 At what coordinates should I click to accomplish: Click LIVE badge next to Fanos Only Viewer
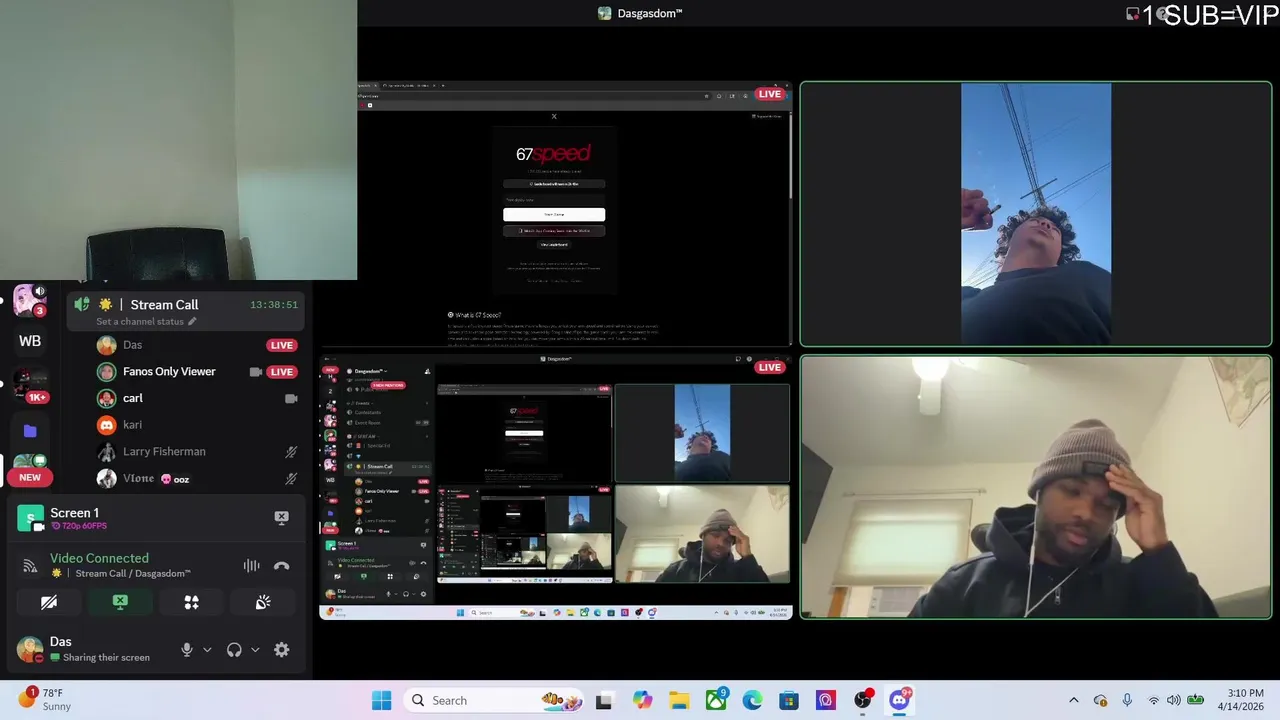(282, 372)
